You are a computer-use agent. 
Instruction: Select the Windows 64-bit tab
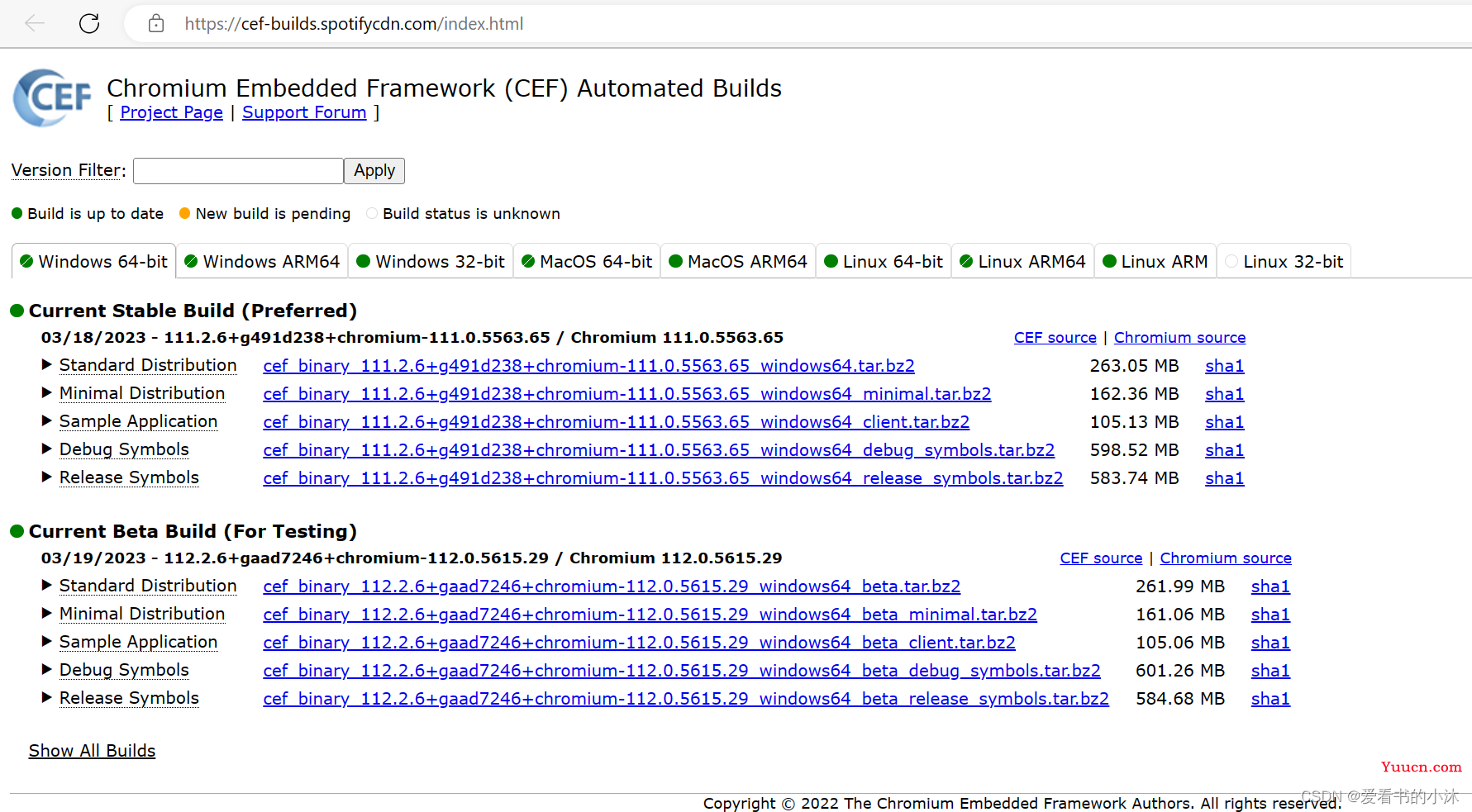coord(93,261)
